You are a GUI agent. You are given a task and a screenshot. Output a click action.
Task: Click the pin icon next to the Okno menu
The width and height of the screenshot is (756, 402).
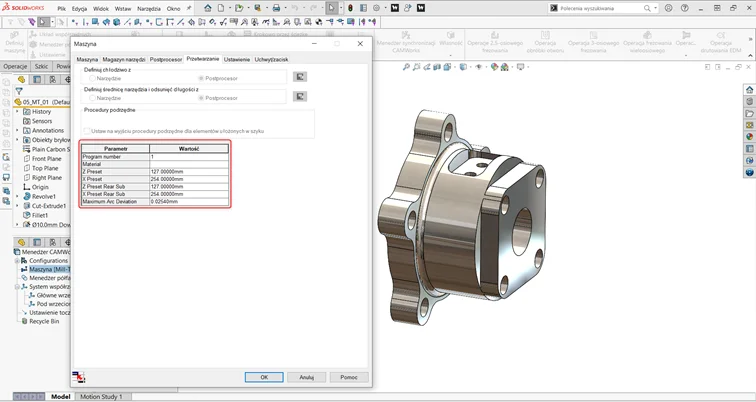[189, 8]
